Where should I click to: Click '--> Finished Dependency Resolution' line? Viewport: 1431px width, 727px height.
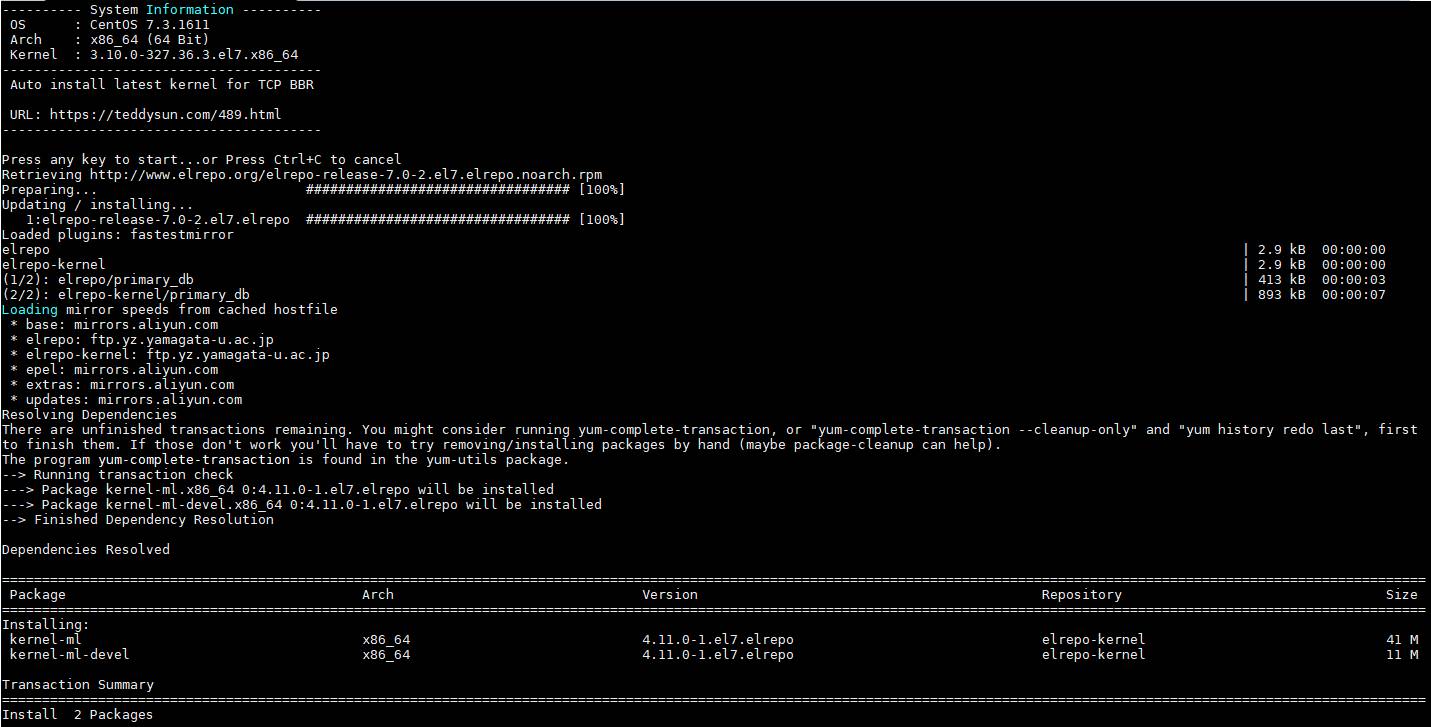pyautogui.click(x=138, y=520)
